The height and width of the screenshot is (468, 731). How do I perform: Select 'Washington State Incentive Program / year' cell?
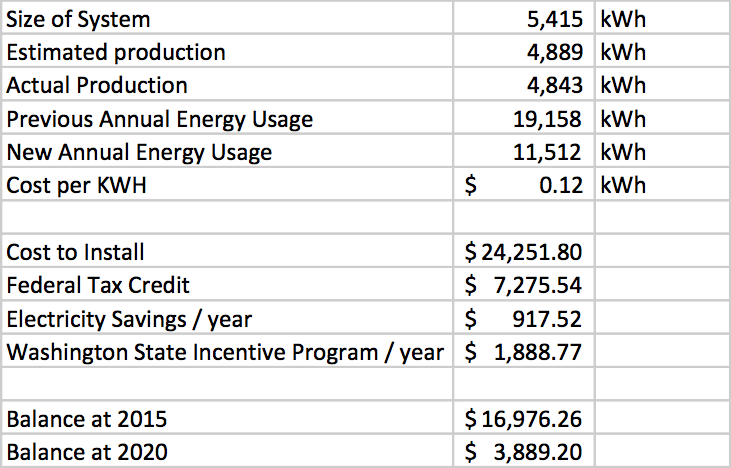point(227,351)
